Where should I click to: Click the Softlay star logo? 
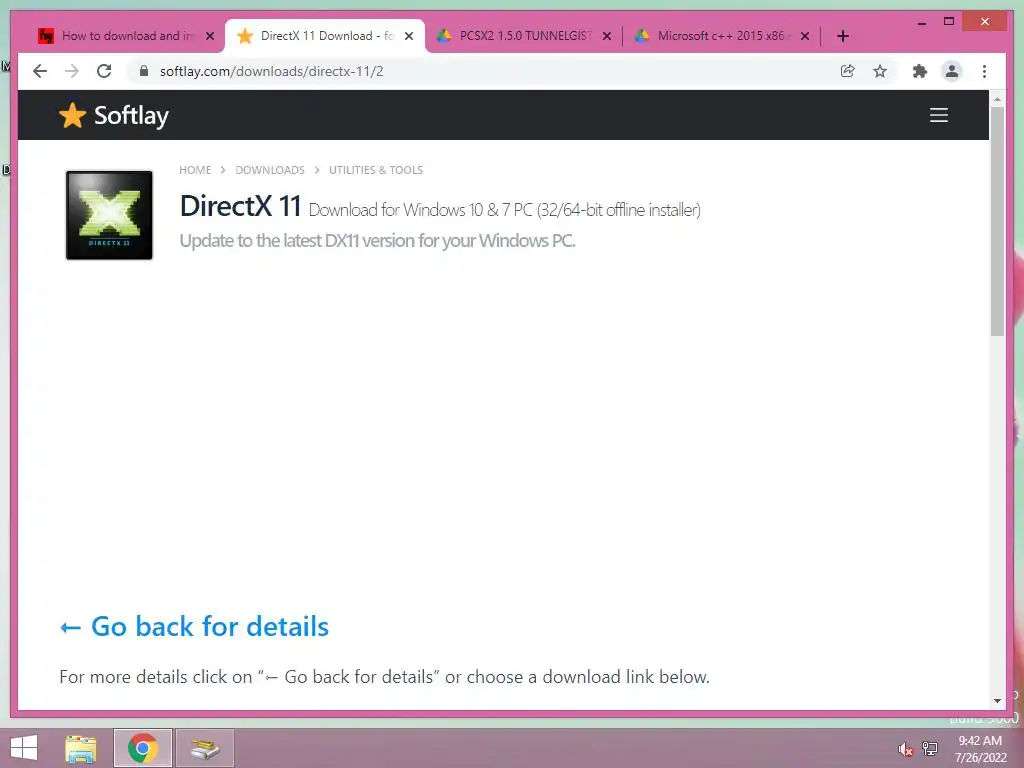tap(72, 116)
